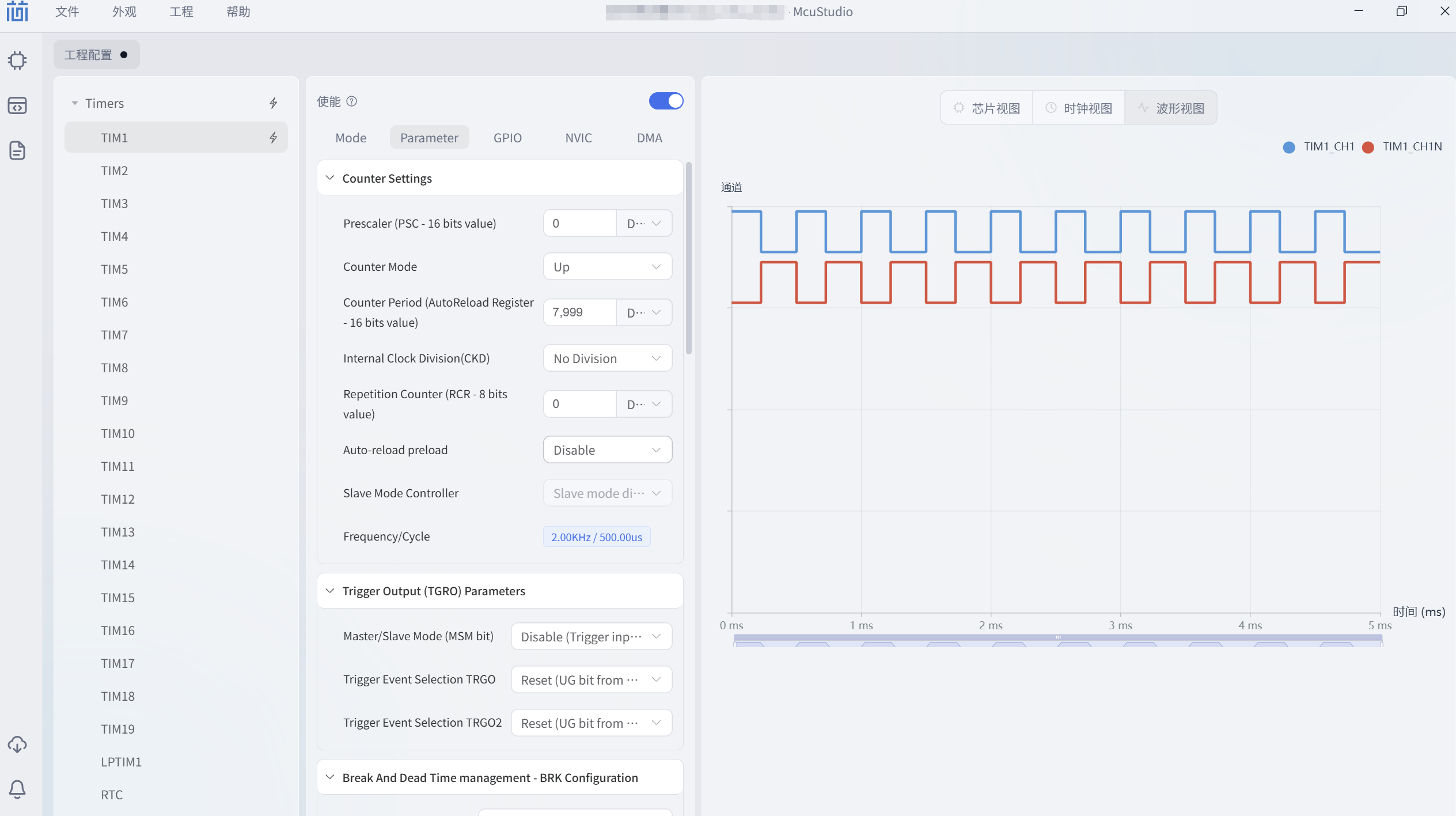Viewport: 1456px width, 816px height.
Task: Open Trigger Event Selection TRGO2 dropdown
Action: pyautogui.click(x=591, y=723)
